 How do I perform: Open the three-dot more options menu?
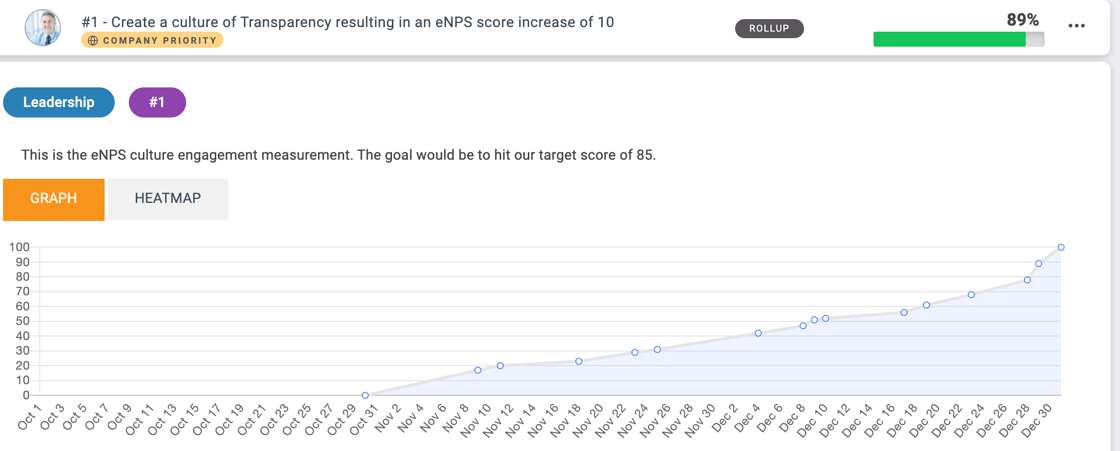(1076, 26)
